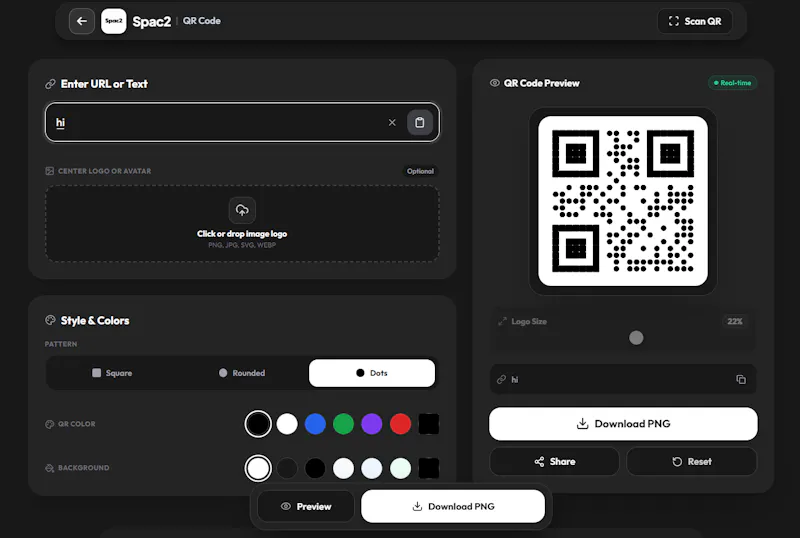Click Preview in the bottom floating bar

pyautogui.click(x=306, y=506)
